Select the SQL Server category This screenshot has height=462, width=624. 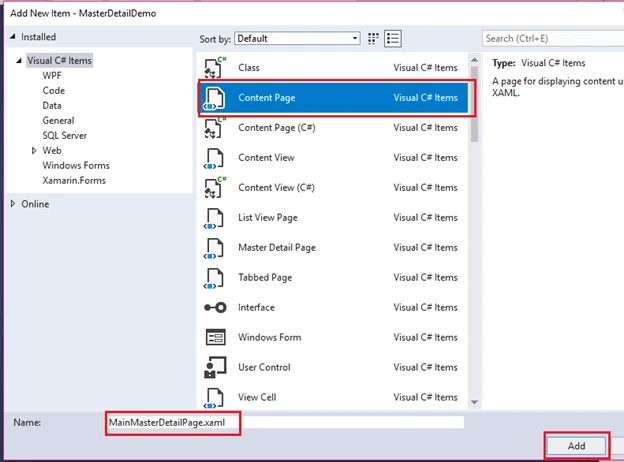pos(65,136)
